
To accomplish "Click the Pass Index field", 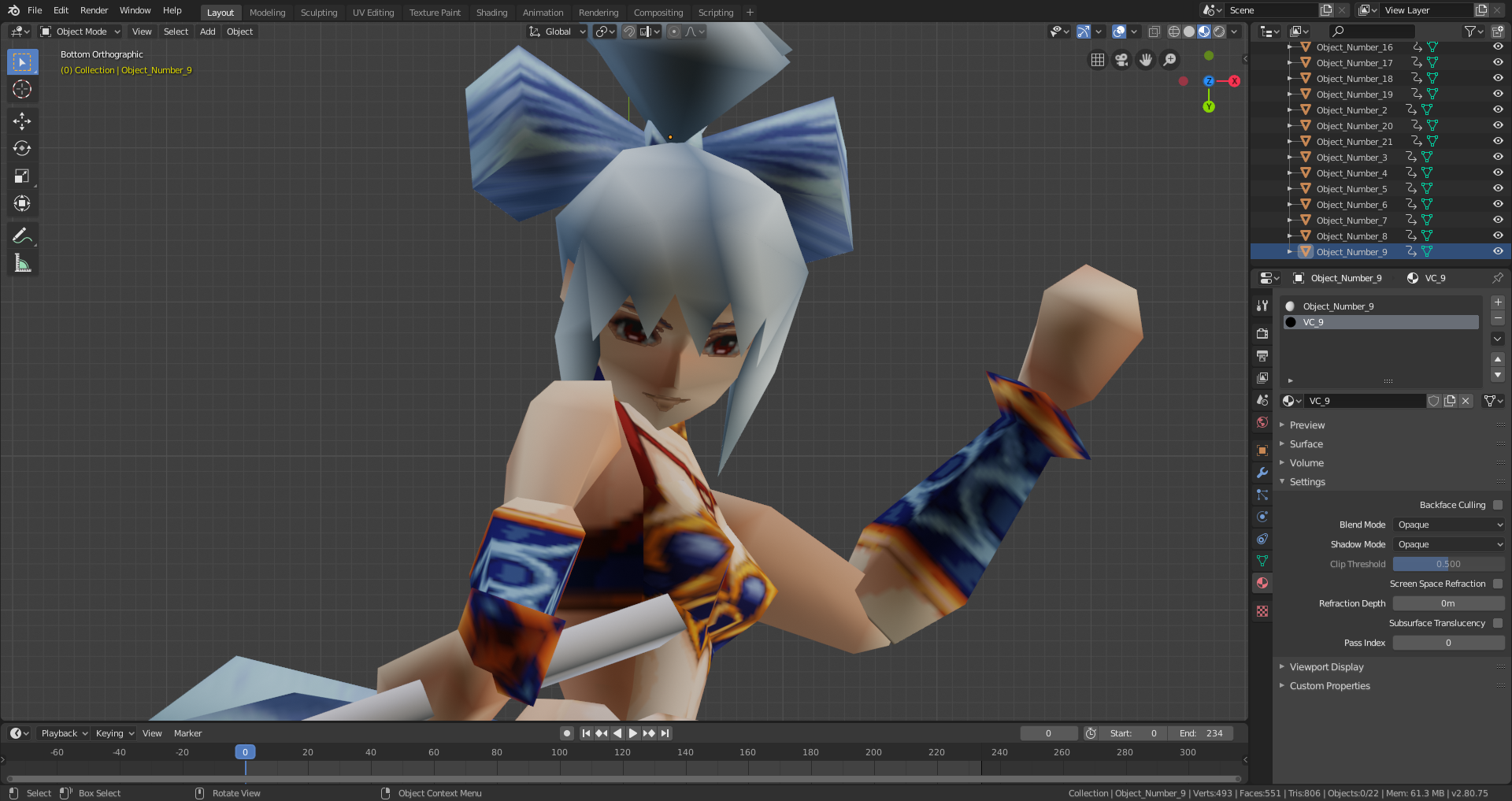I will (1449, 643).
